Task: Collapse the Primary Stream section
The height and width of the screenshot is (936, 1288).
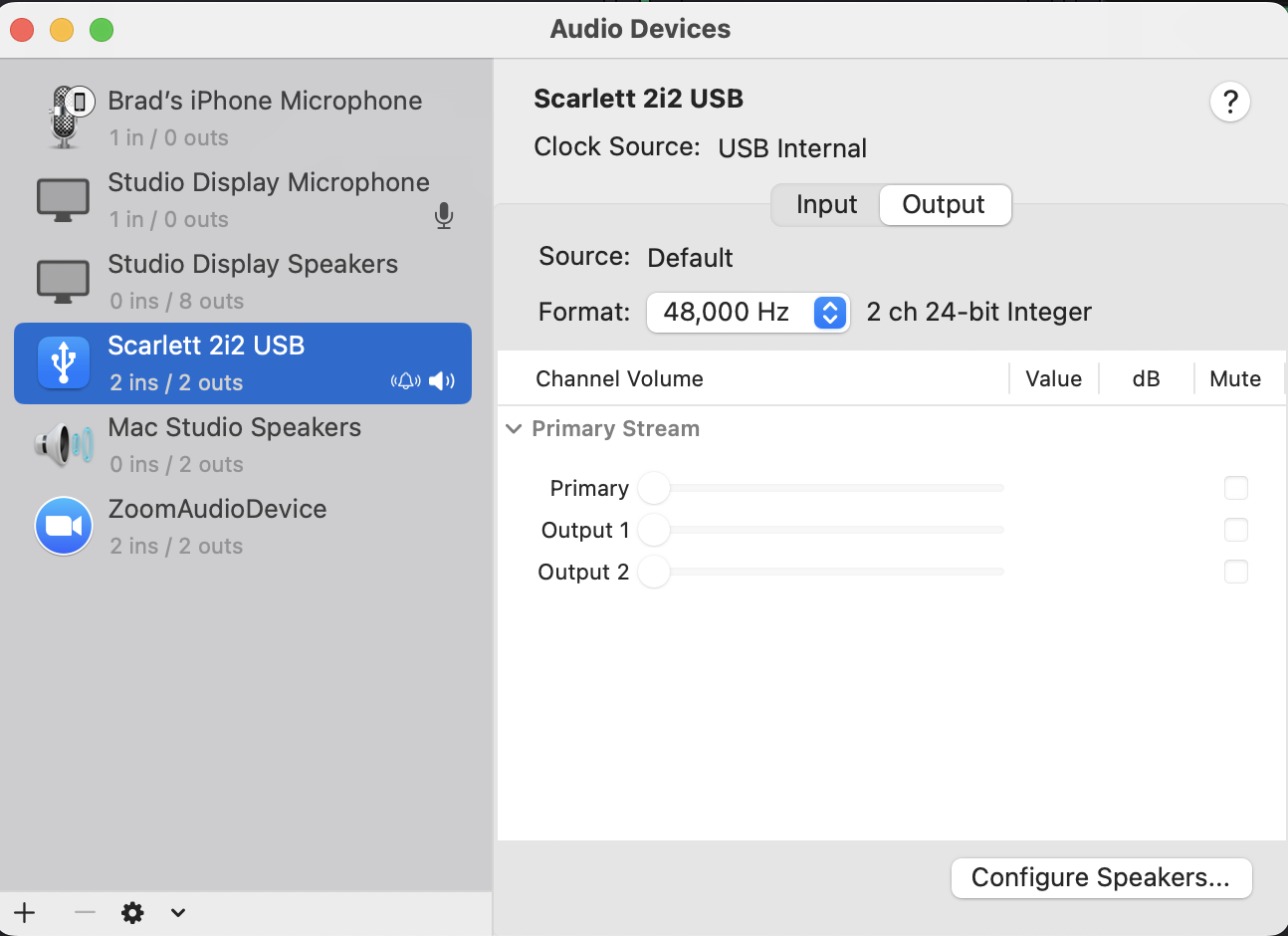Action: 514,429
